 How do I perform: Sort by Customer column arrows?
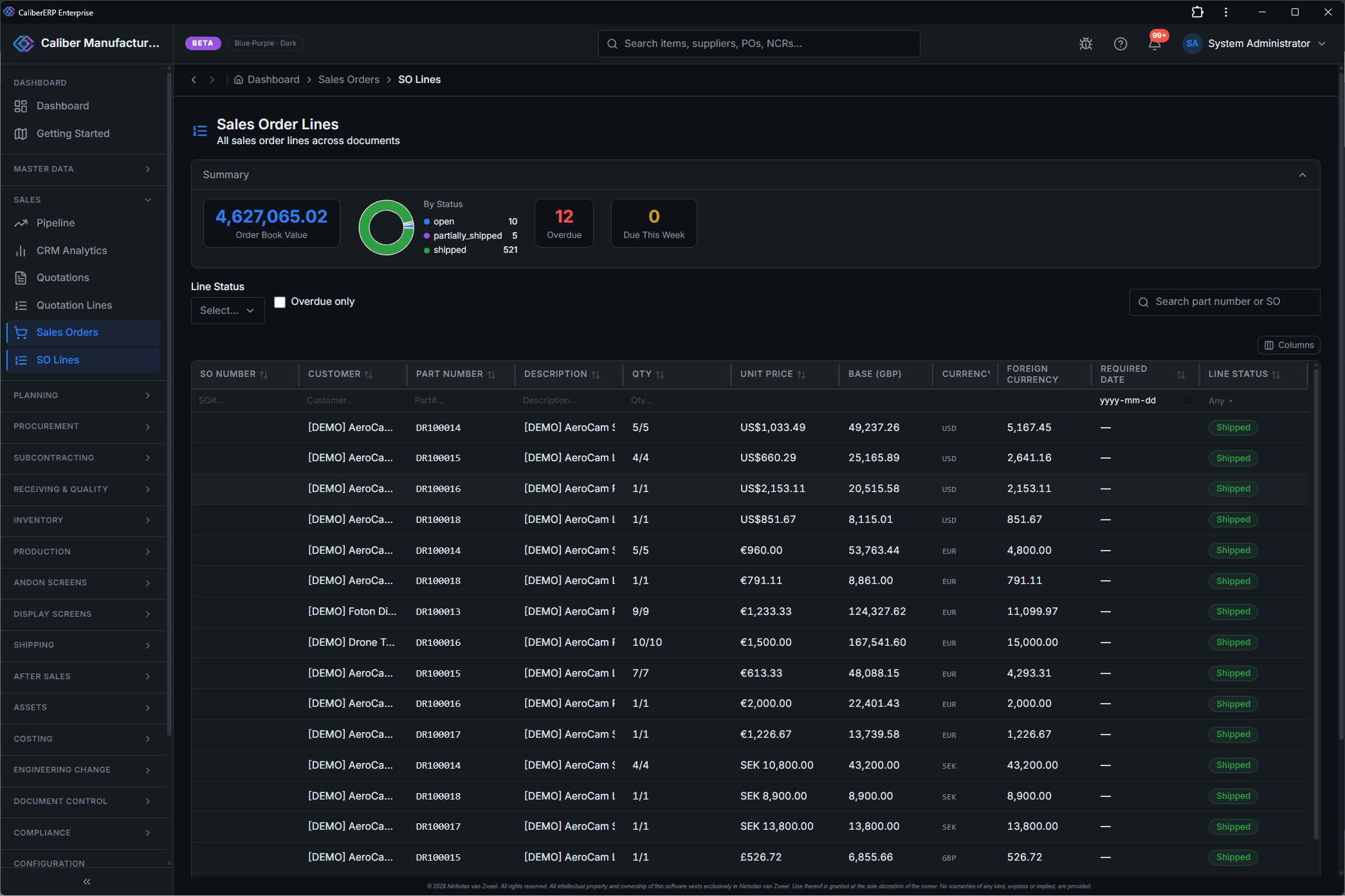(369, 374)
